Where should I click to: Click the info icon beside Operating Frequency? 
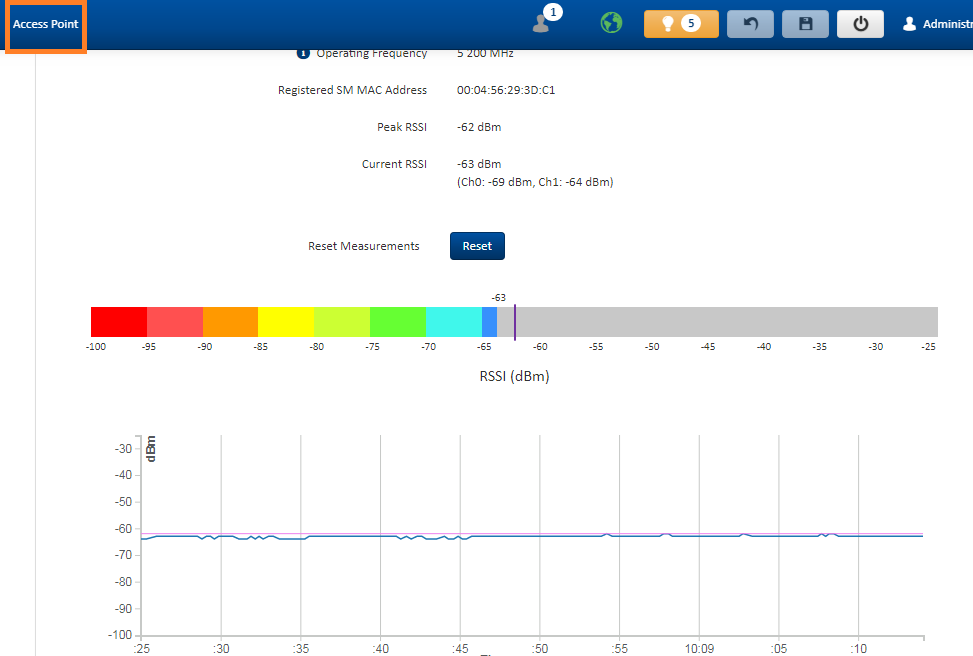303,54
